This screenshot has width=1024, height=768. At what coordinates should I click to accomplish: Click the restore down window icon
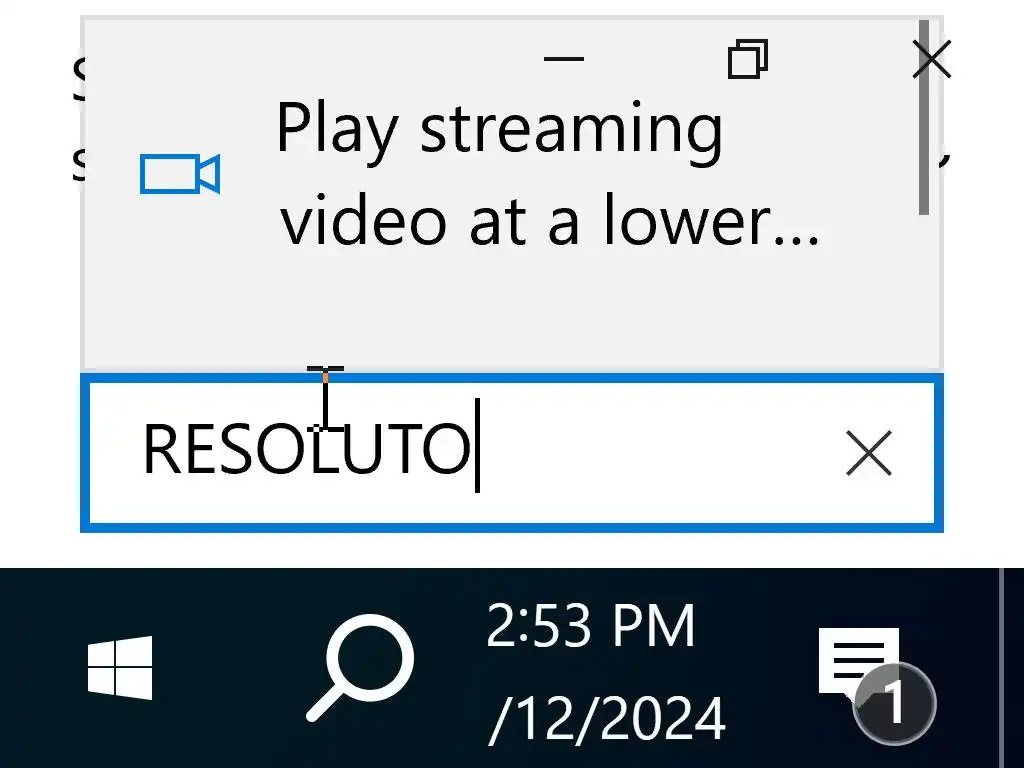click(x=748, y=58)
